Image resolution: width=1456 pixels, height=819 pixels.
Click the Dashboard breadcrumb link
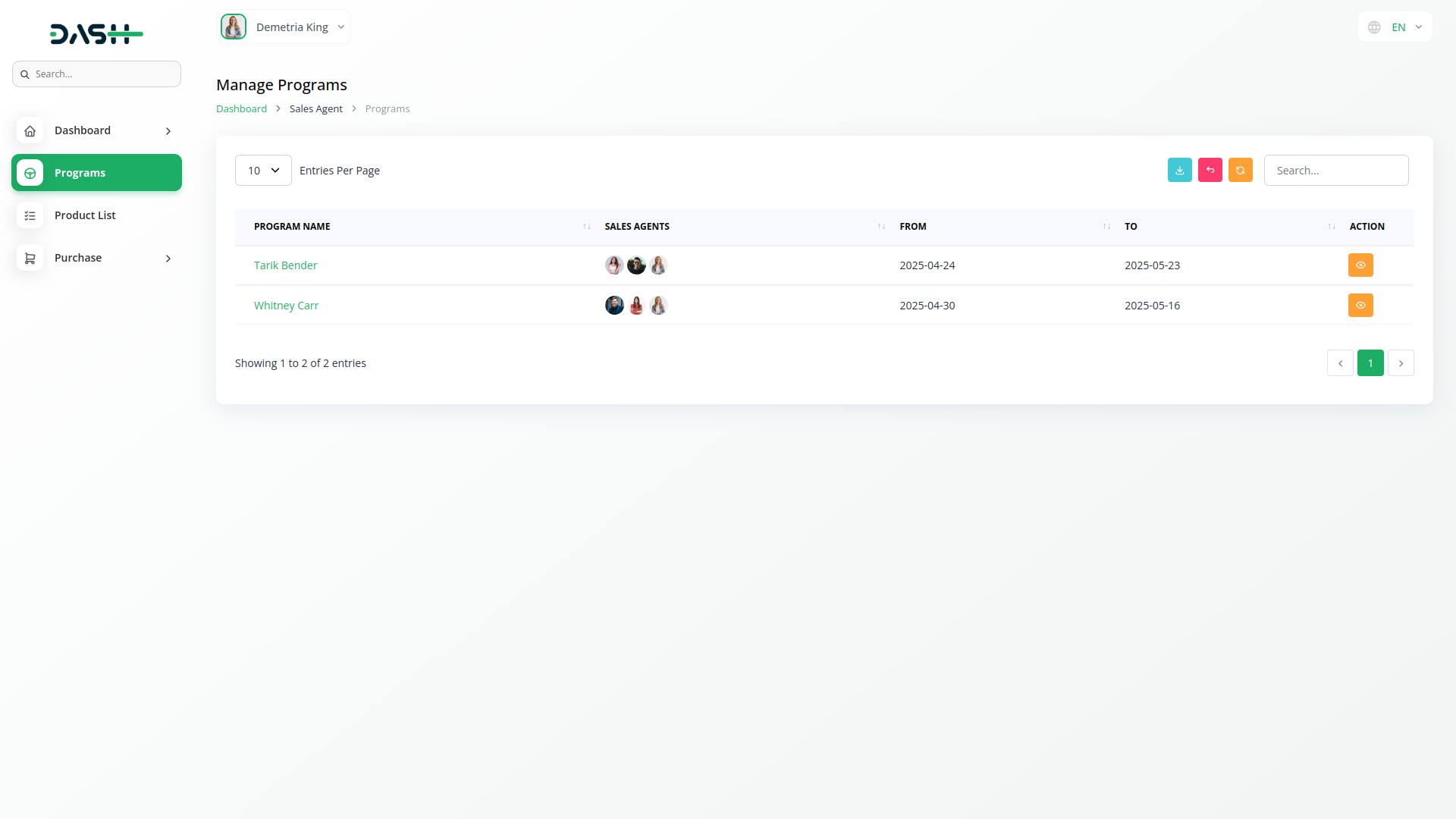point(241,109)
